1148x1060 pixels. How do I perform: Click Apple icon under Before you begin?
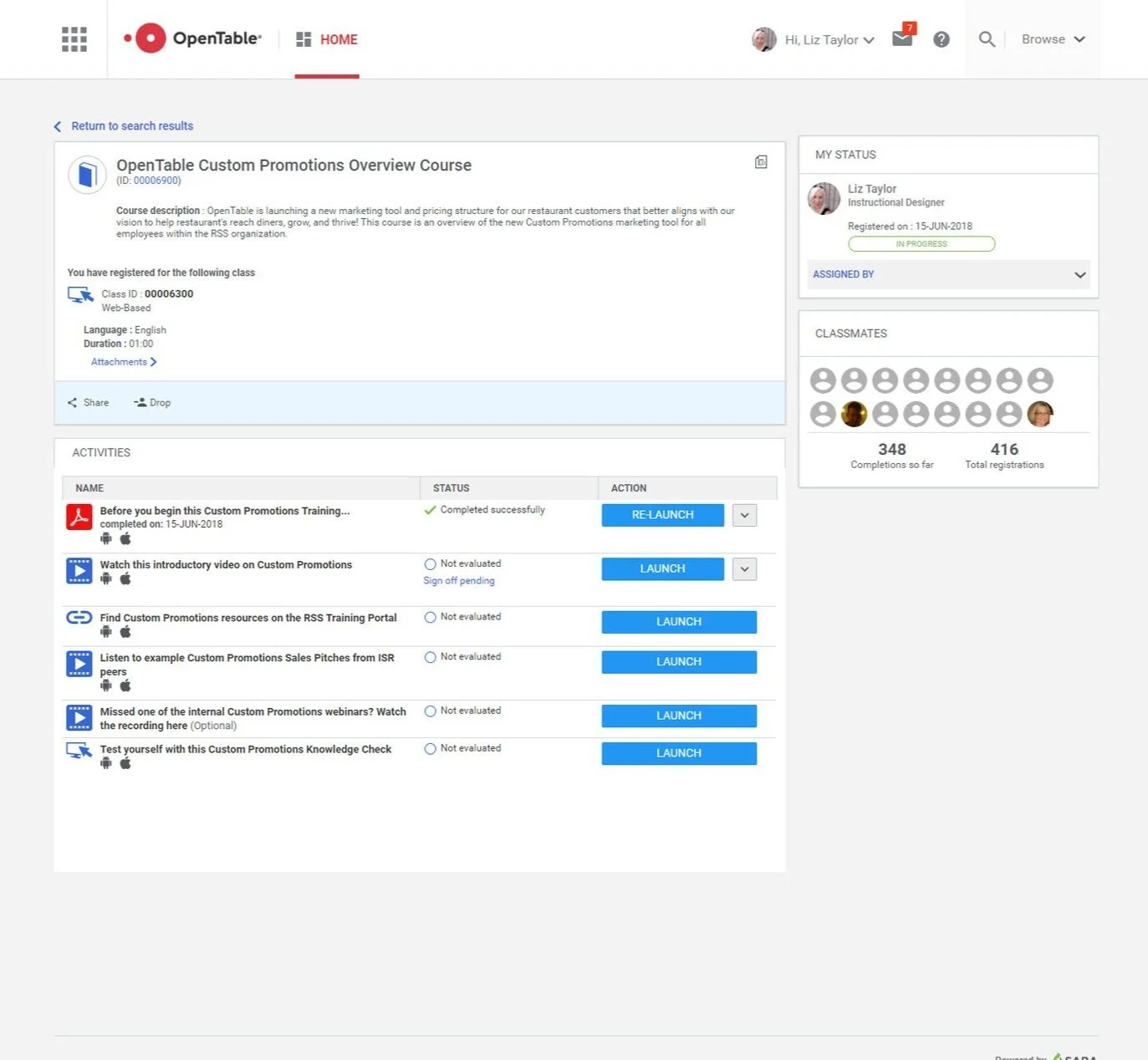tap(125, 538)
